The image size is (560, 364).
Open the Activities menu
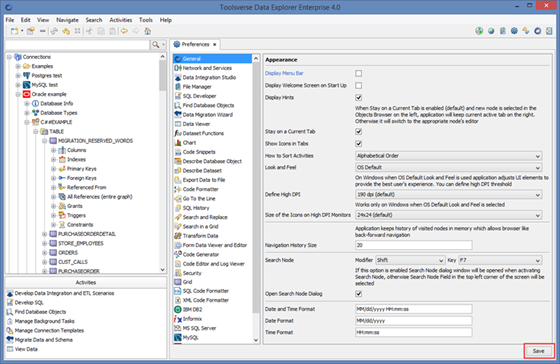pyautogui.click(x=121, y=20)
